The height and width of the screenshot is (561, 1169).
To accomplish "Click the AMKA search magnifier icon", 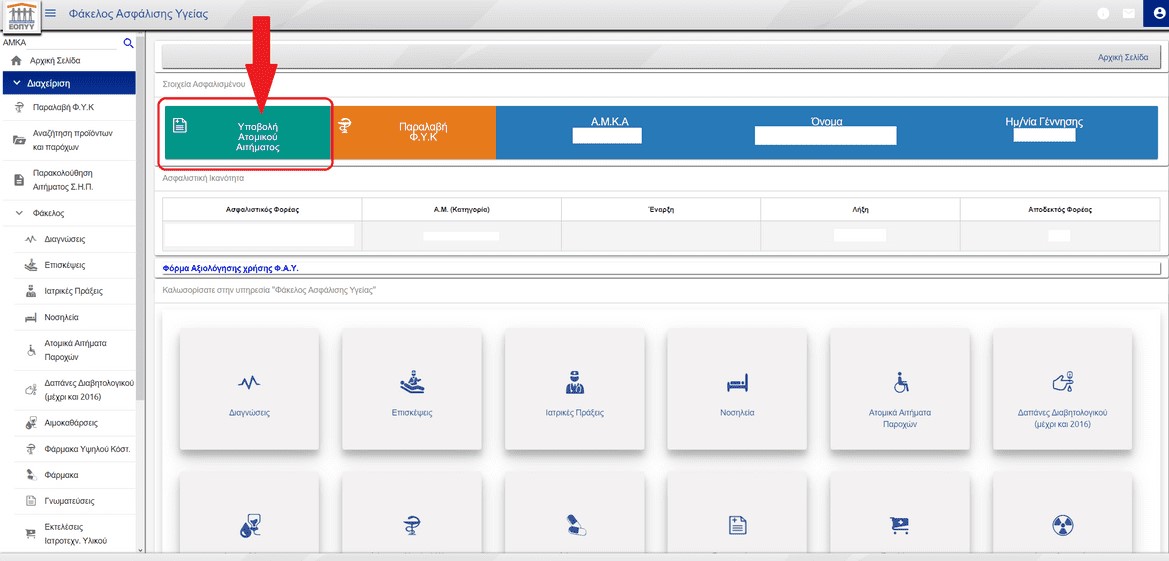I will [x=128, y=43].
